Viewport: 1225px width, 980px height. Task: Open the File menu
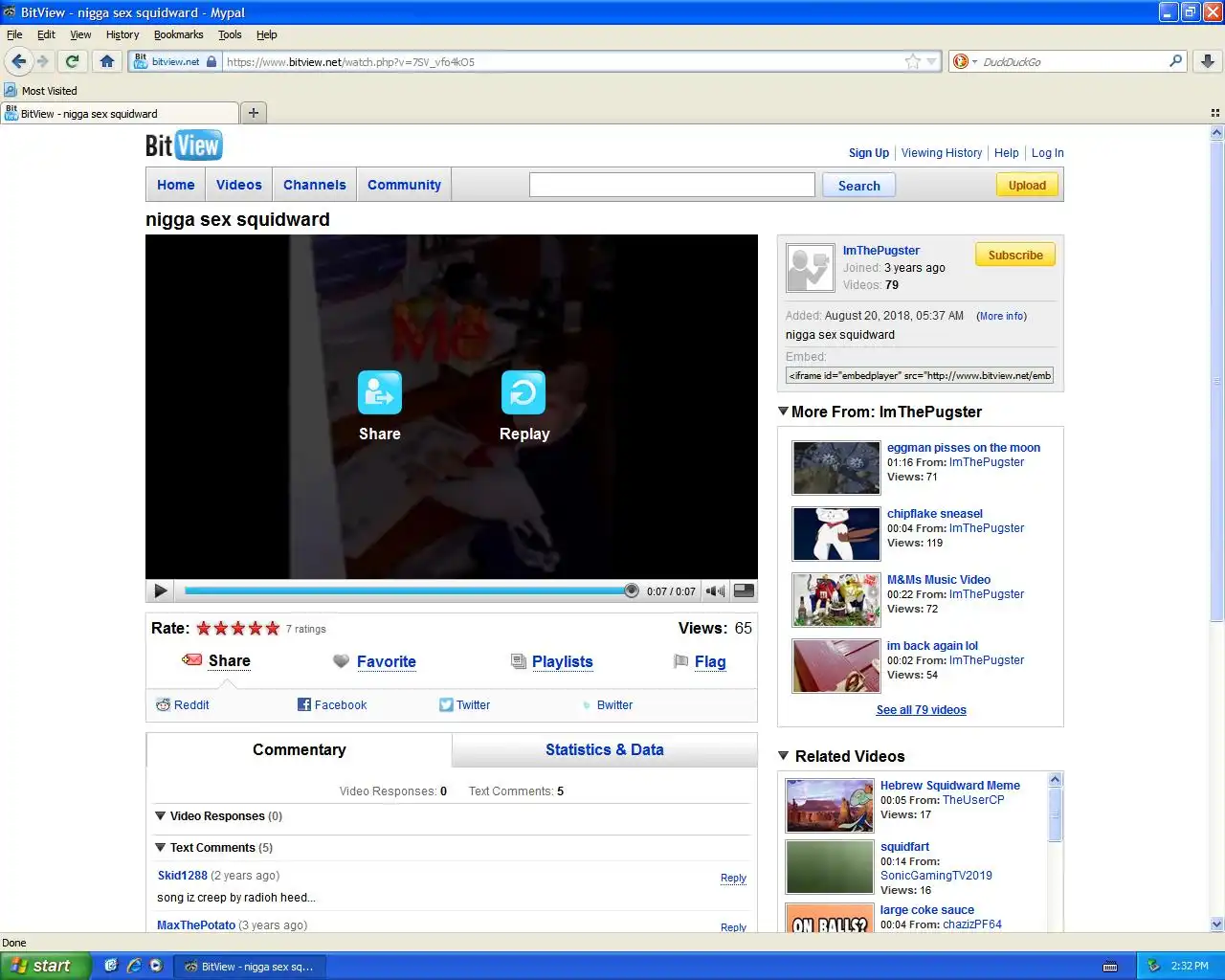14,34
